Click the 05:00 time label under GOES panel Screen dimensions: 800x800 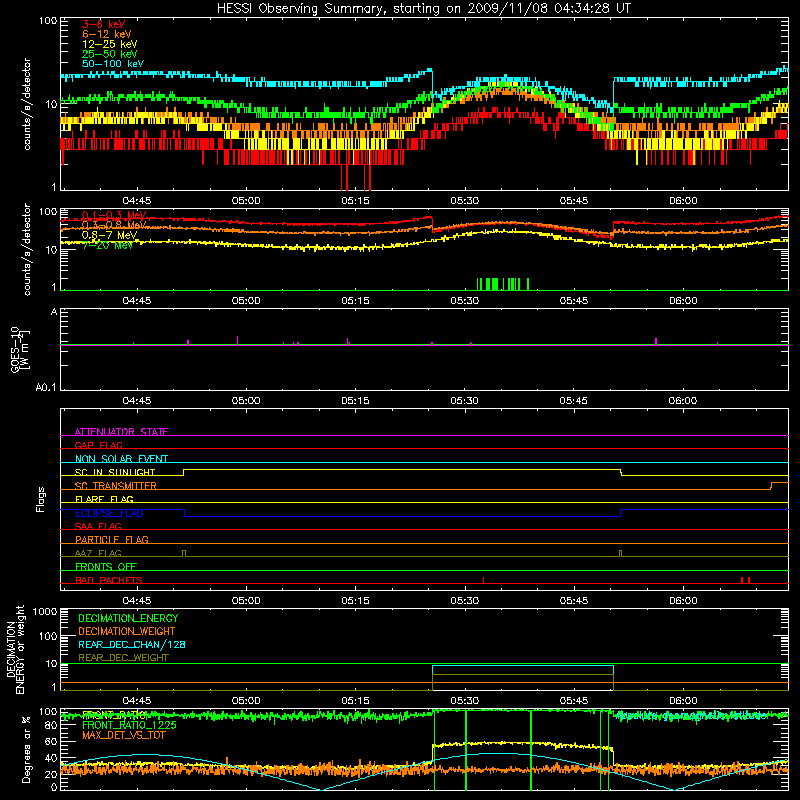246,401
